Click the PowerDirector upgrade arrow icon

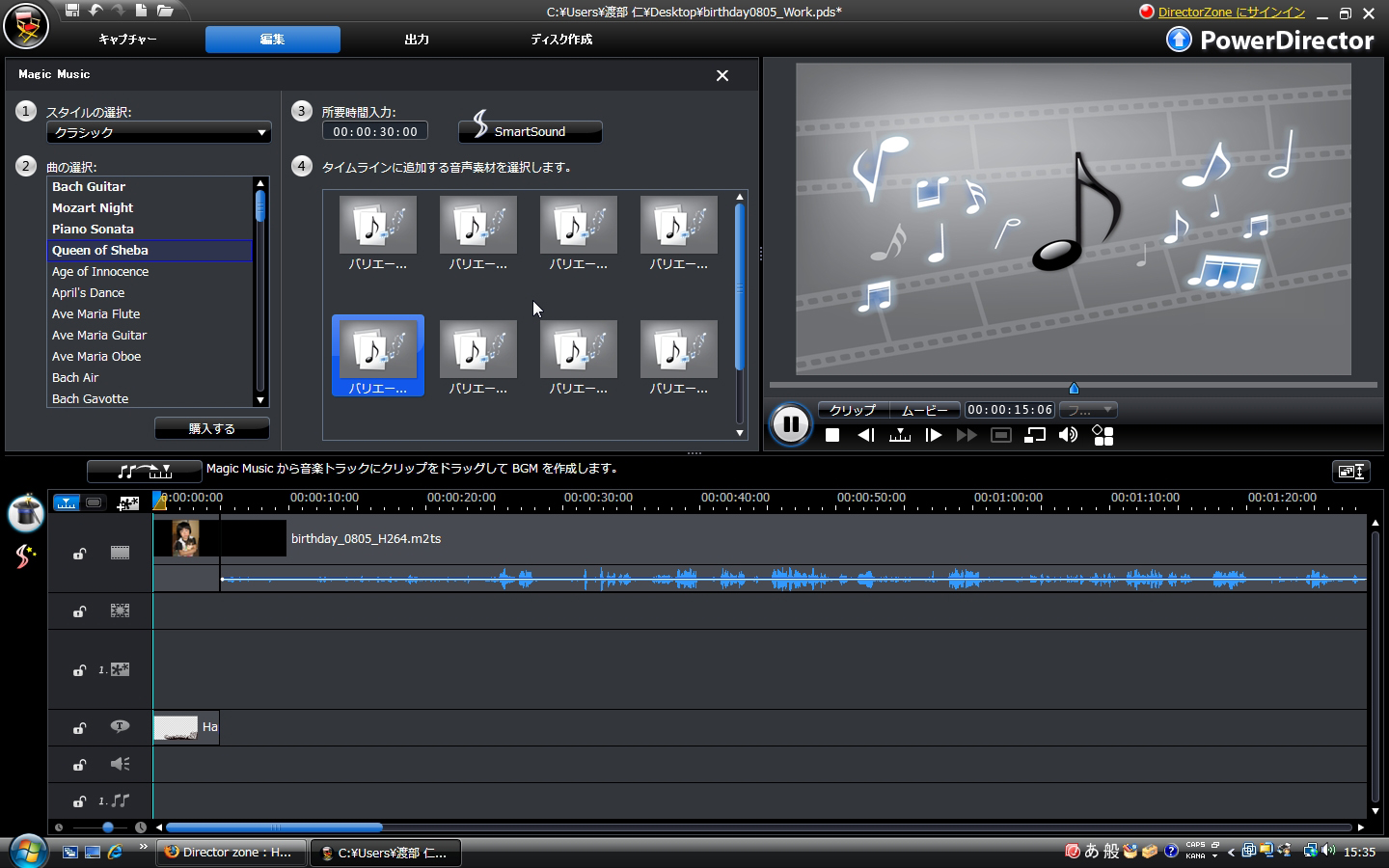[x=1179, y=40]
